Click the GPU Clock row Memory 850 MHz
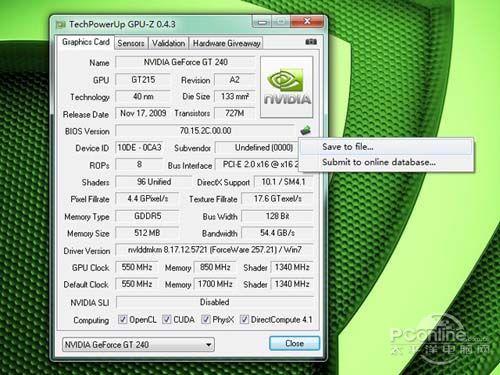500x375 pixels. coord(215,267)
